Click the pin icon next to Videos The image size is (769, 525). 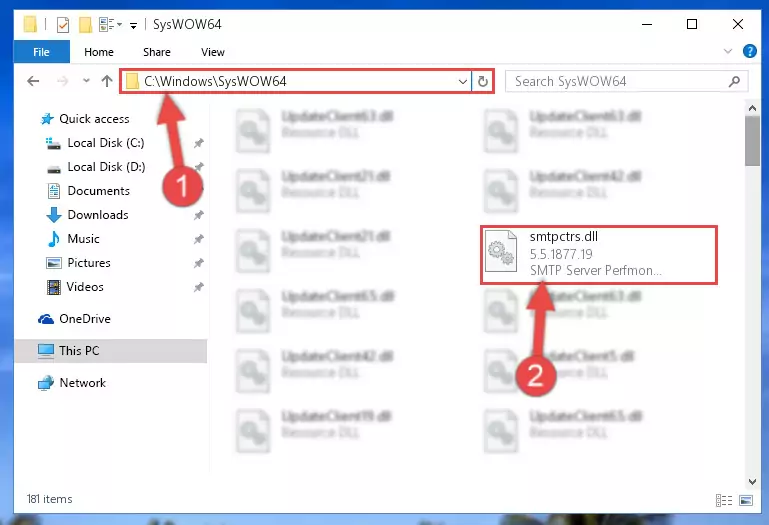click(199, 288)
